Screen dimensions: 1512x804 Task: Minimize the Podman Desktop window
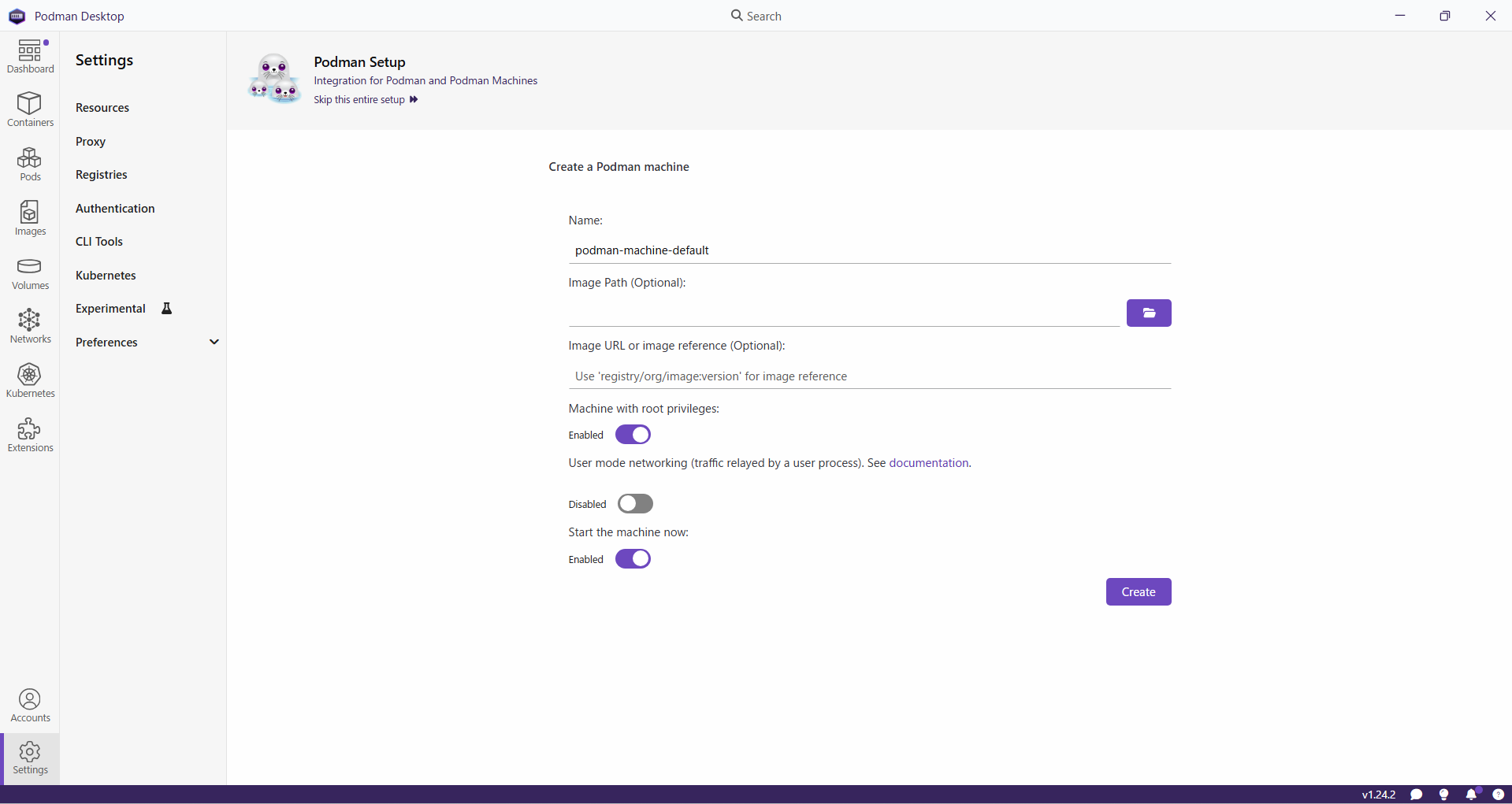pyautogui.click(x=1399, y=16)
